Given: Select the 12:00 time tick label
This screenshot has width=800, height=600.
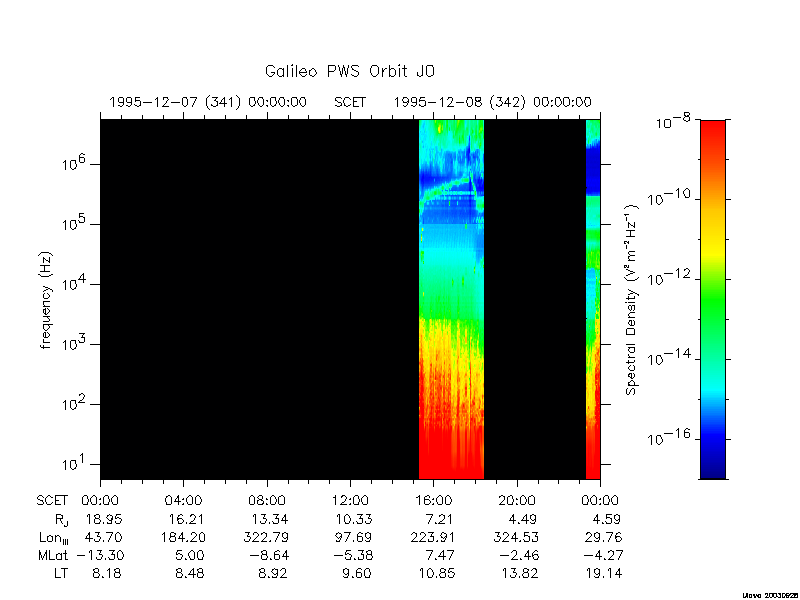Looking at the screenshot, I should pos(350,501).
